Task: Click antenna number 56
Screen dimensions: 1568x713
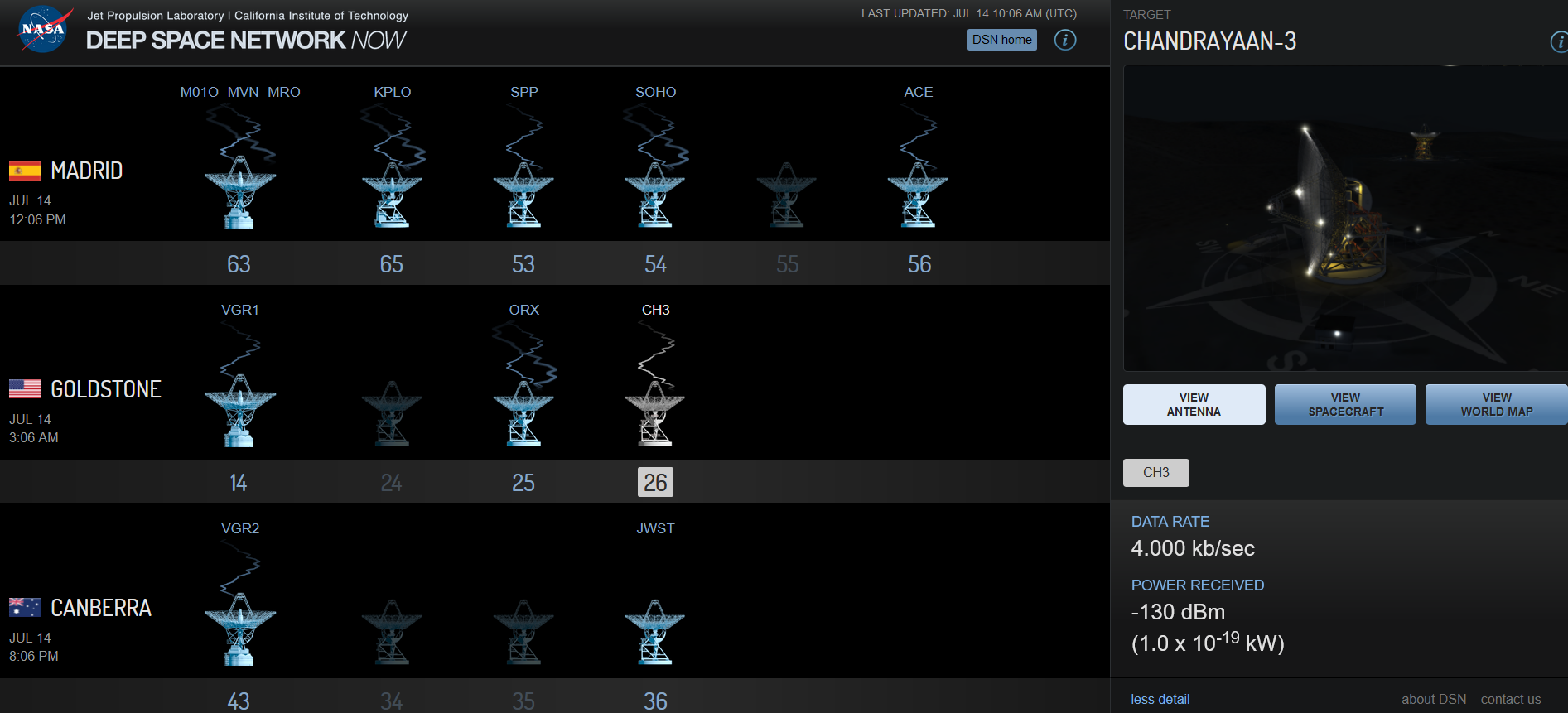Action: pyautogui.click(x=919, y=264)
